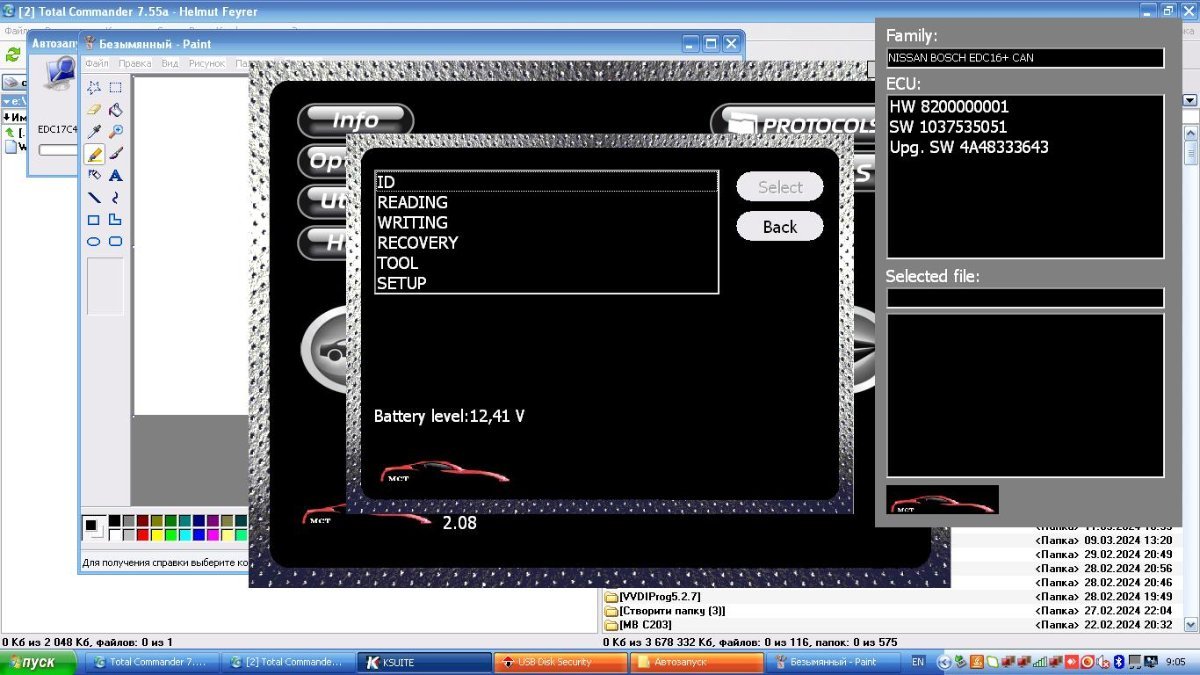This screenshot has height=675, width=1200.
Task: Click the KSuite Back button
Action: pos(780,226)
